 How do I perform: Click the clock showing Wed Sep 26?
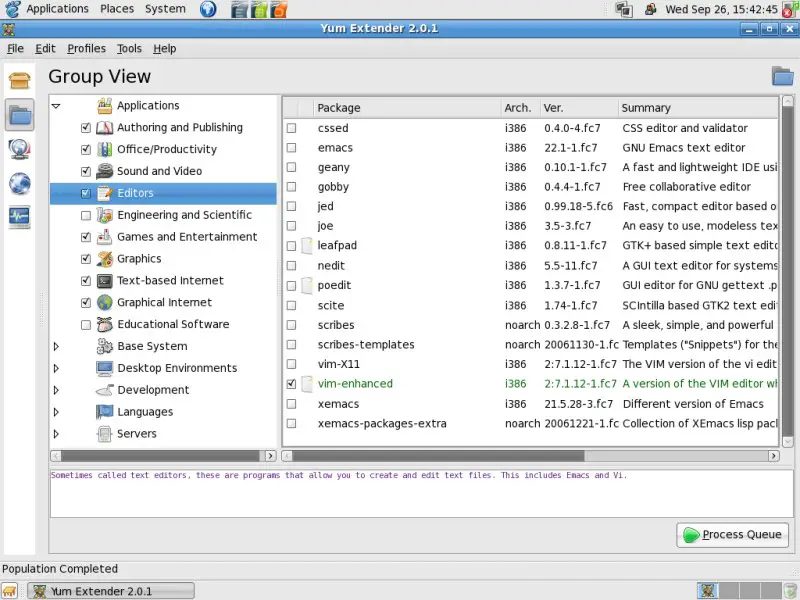tap(721, 9)
